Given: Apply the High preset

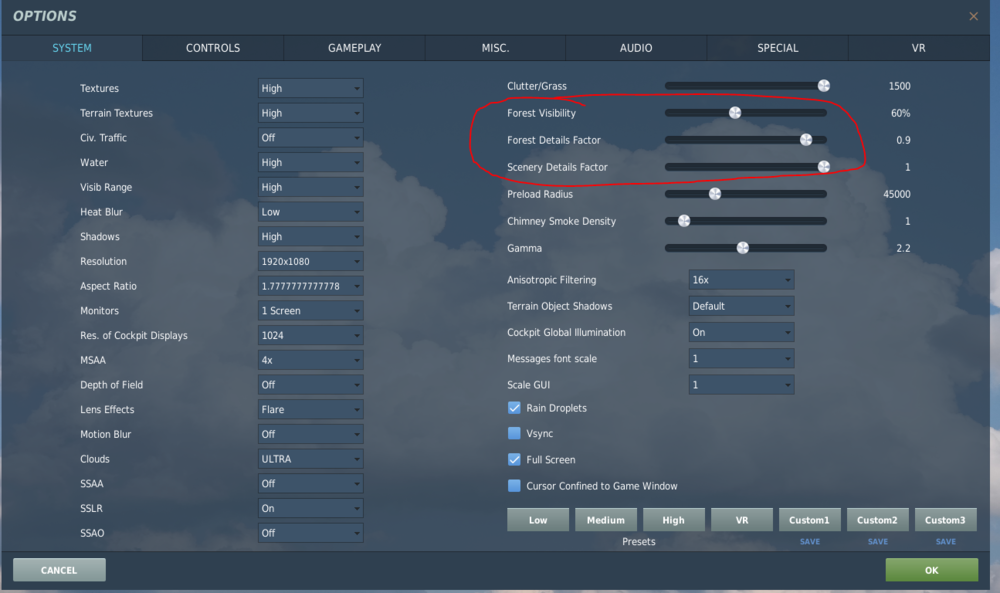Looking at the screenshot, I should [673, 520].
